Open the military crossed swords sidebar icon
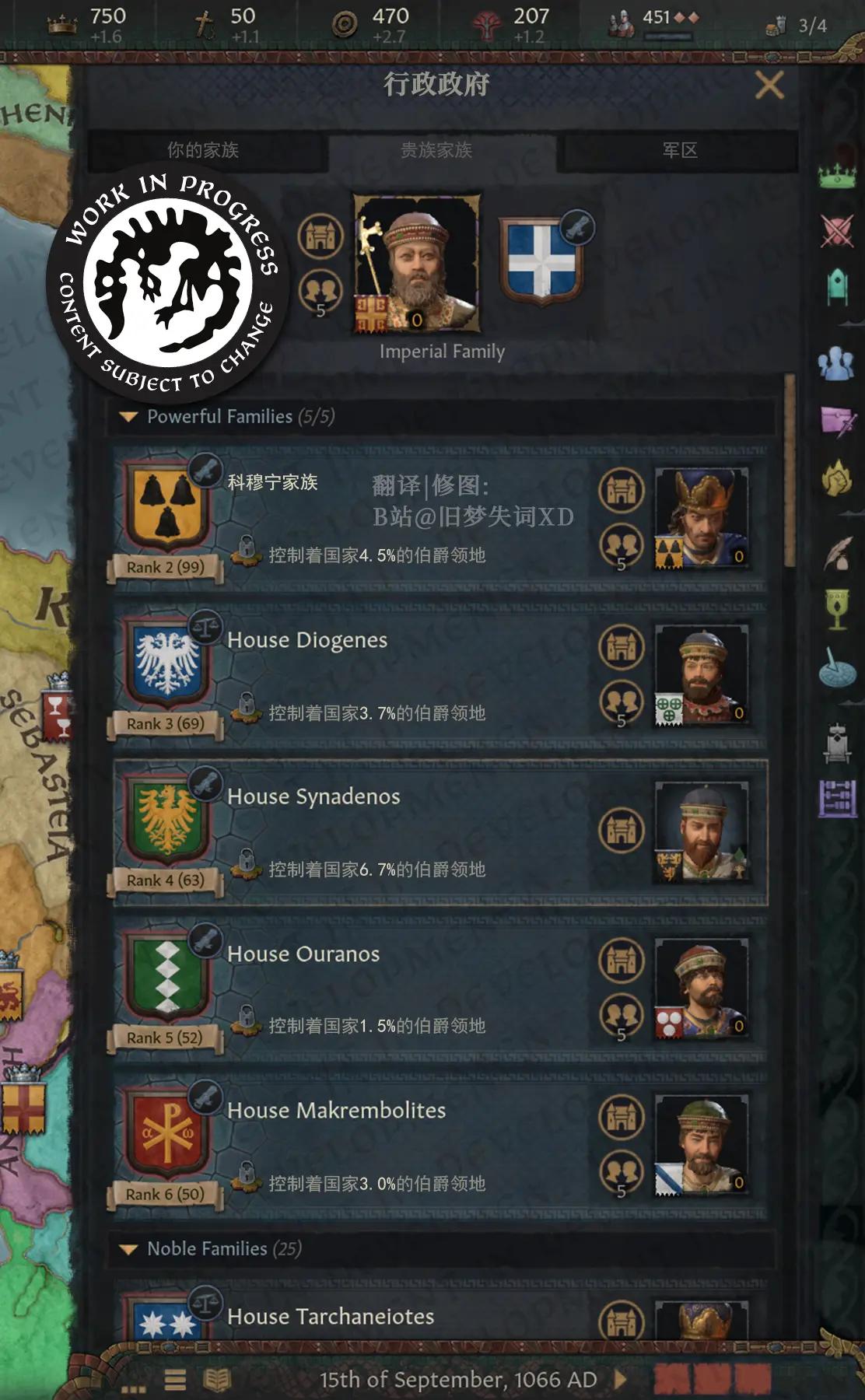This screenshot has width=865, height=1400. point(837,231)
